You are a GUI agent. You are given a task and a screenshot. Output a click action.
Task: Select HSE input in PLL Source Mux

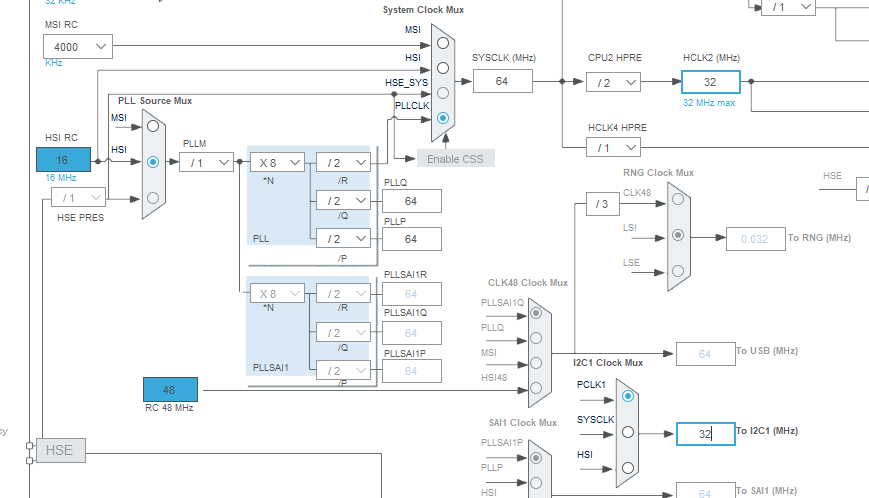(x=153, y=198)
